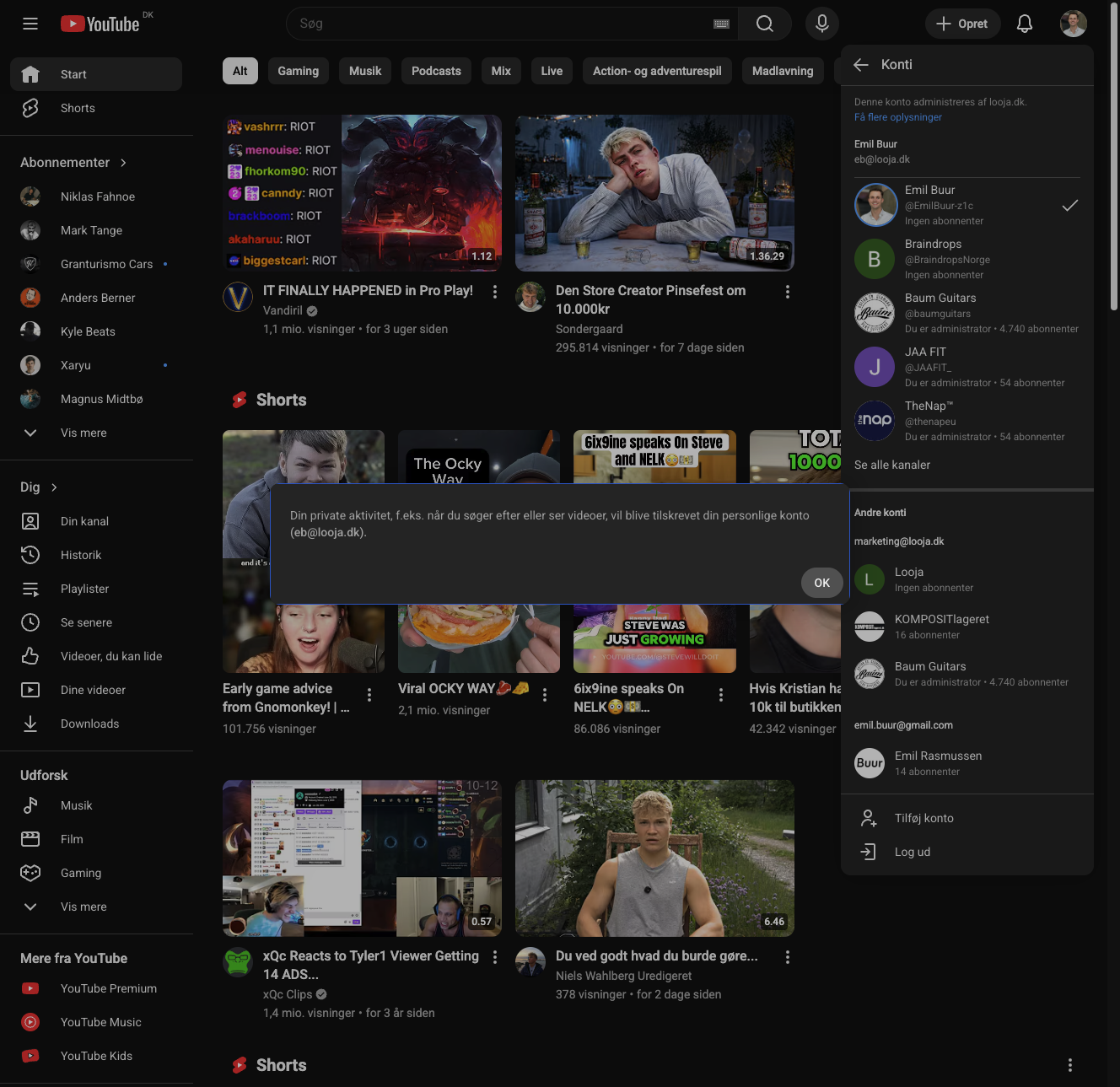Viewport: 1120px width, 1087px height.
Task: Select the Alt filter chip
Action: [240, 71]
